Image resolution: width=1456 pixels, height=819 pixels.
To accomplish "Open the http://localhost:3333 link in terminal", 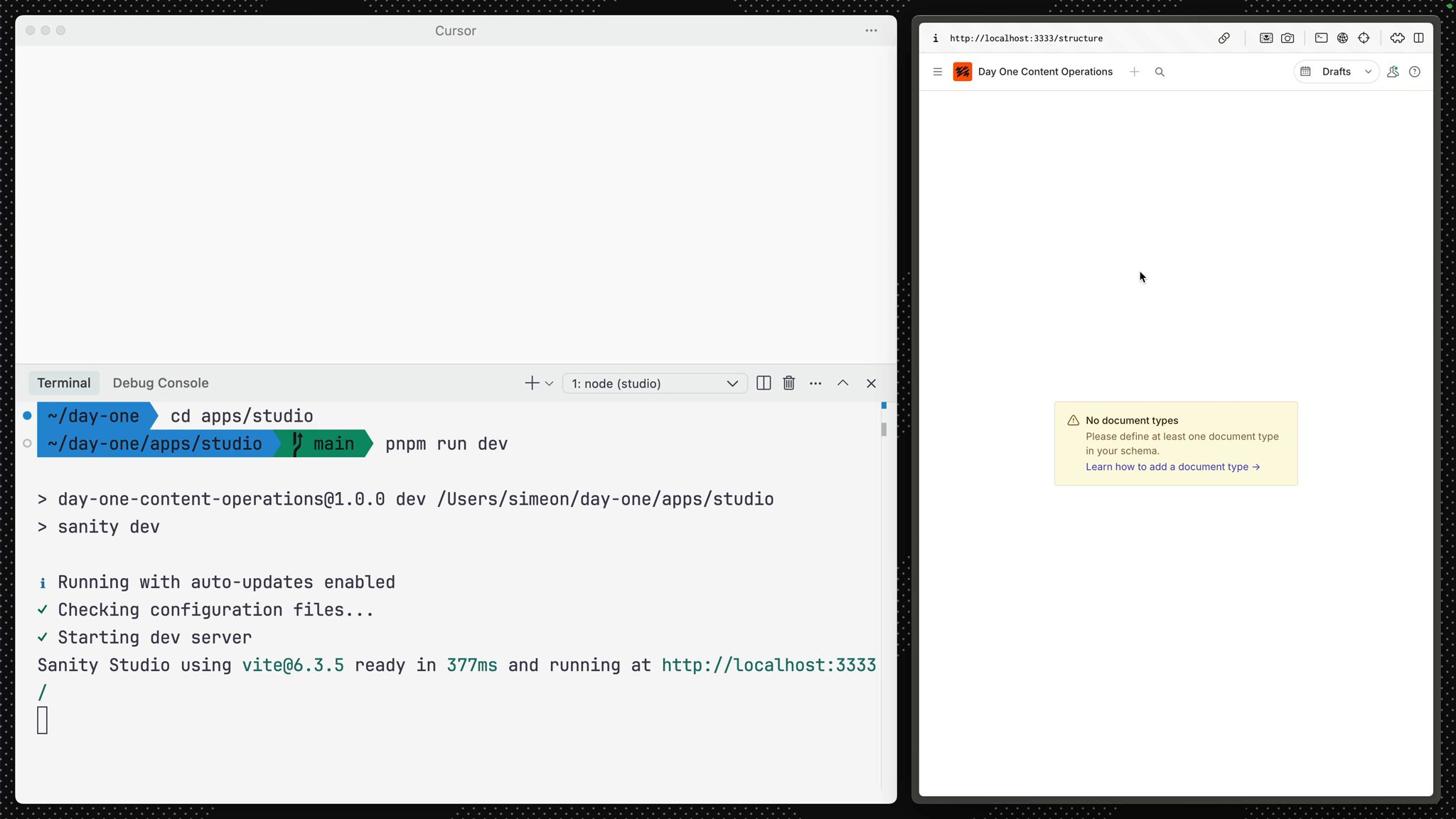I will (x=769, y=665).
